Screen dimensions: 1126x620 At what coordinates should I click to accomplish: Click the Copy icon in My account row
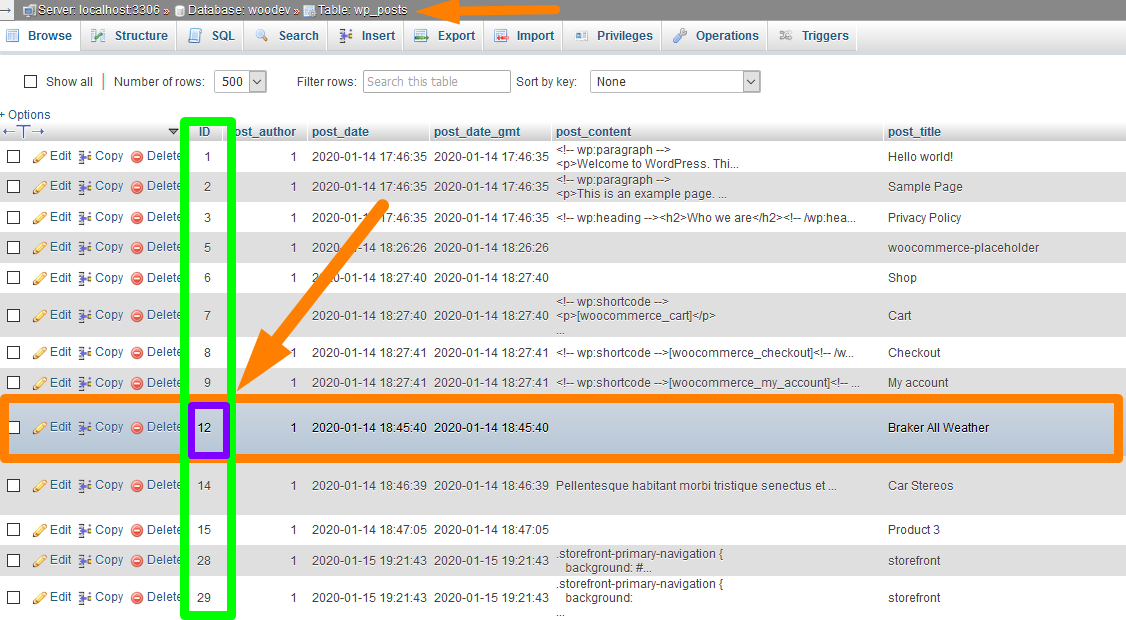point(86,384)
